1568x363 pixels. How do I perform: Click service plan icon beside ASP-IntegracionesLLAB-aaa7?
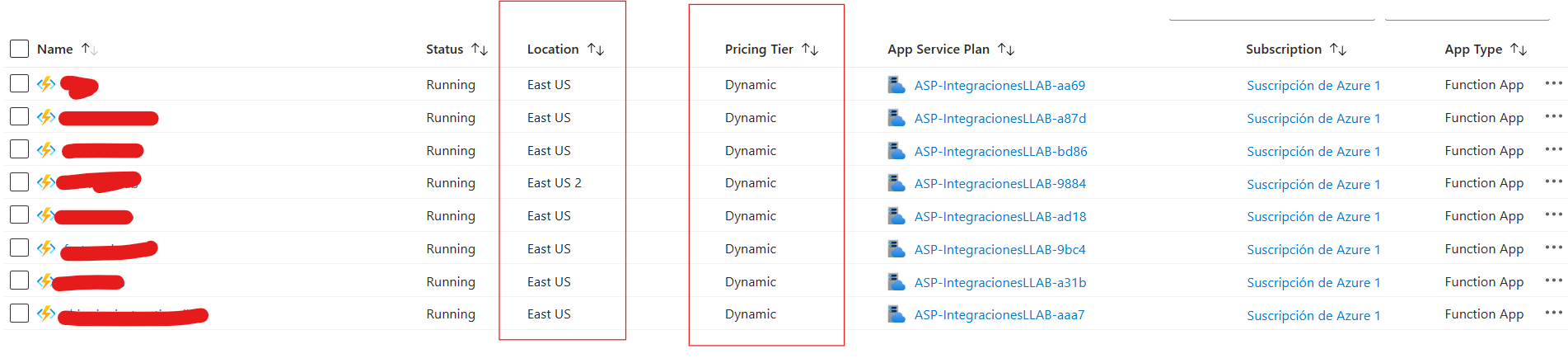tap(896, 313)
